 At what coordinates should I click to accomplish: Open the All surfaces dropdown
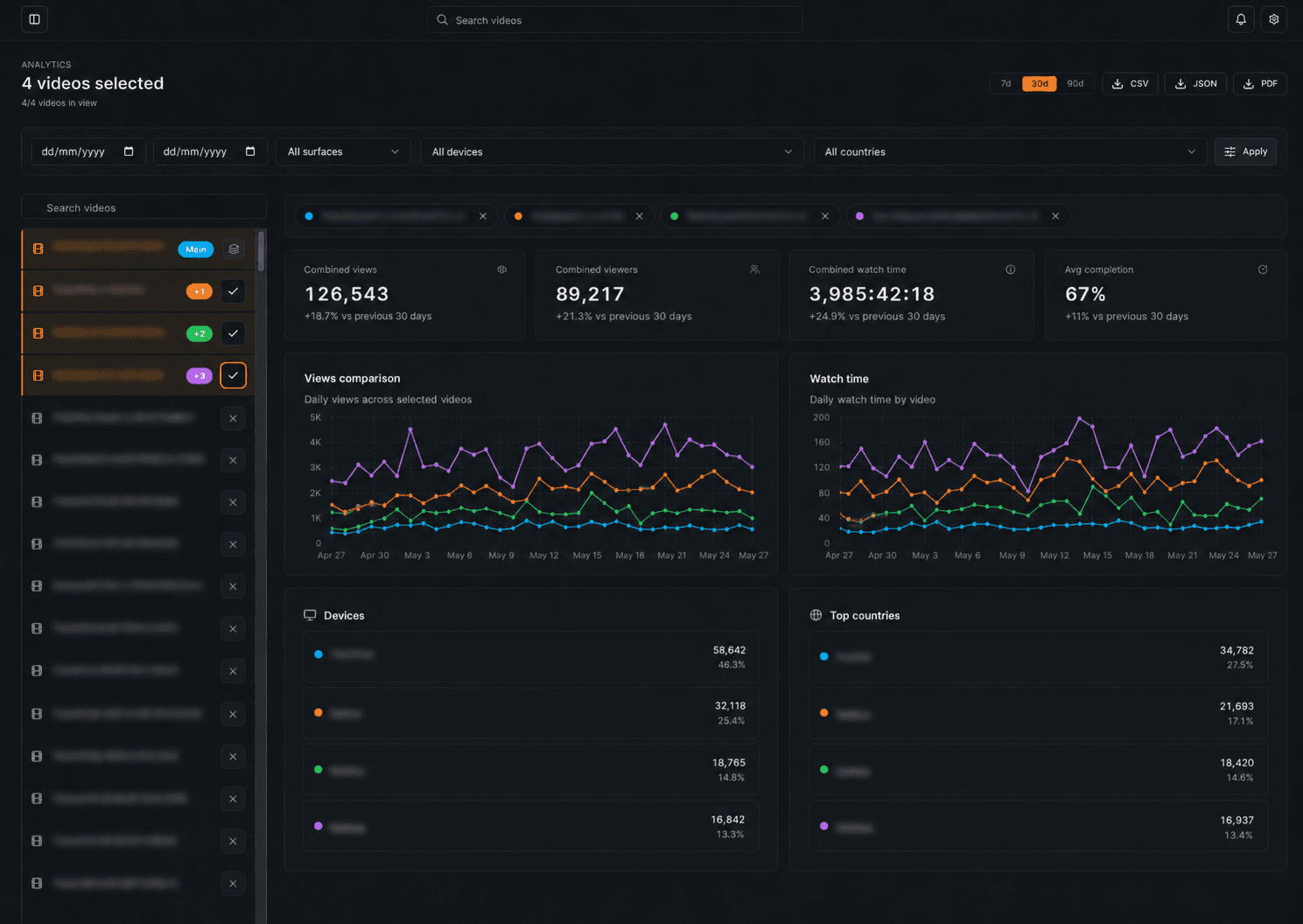pyautogui.click(x=343, y=151)
